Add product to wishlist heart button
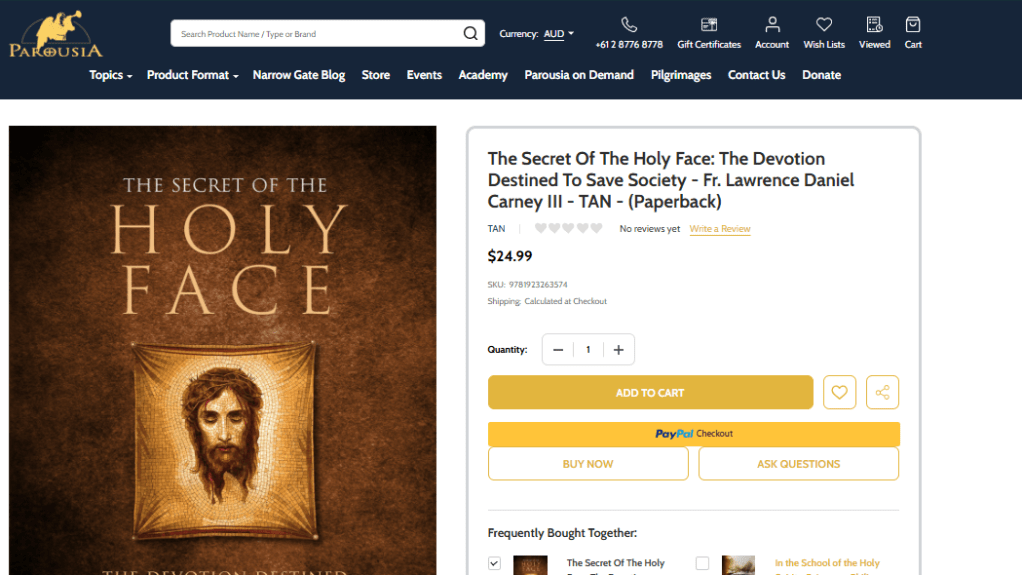The width and height of the screenshot is (1022, 575). coord(840,393)
